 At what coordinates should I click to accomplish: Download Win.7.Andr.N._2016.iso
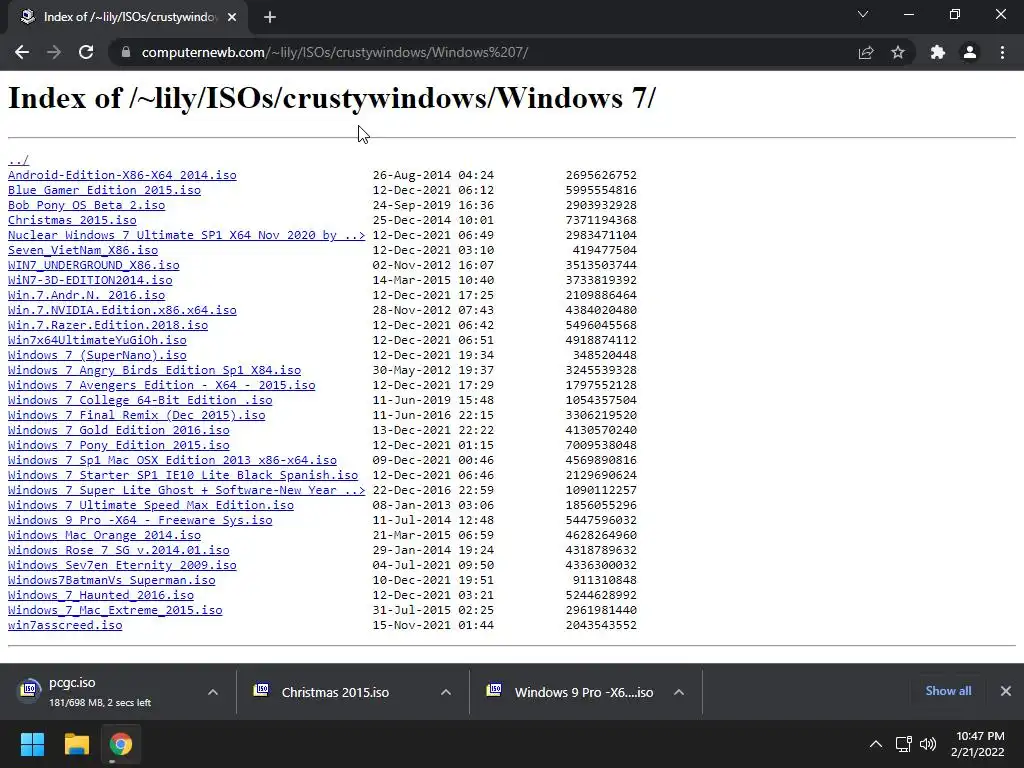point(86,295)
